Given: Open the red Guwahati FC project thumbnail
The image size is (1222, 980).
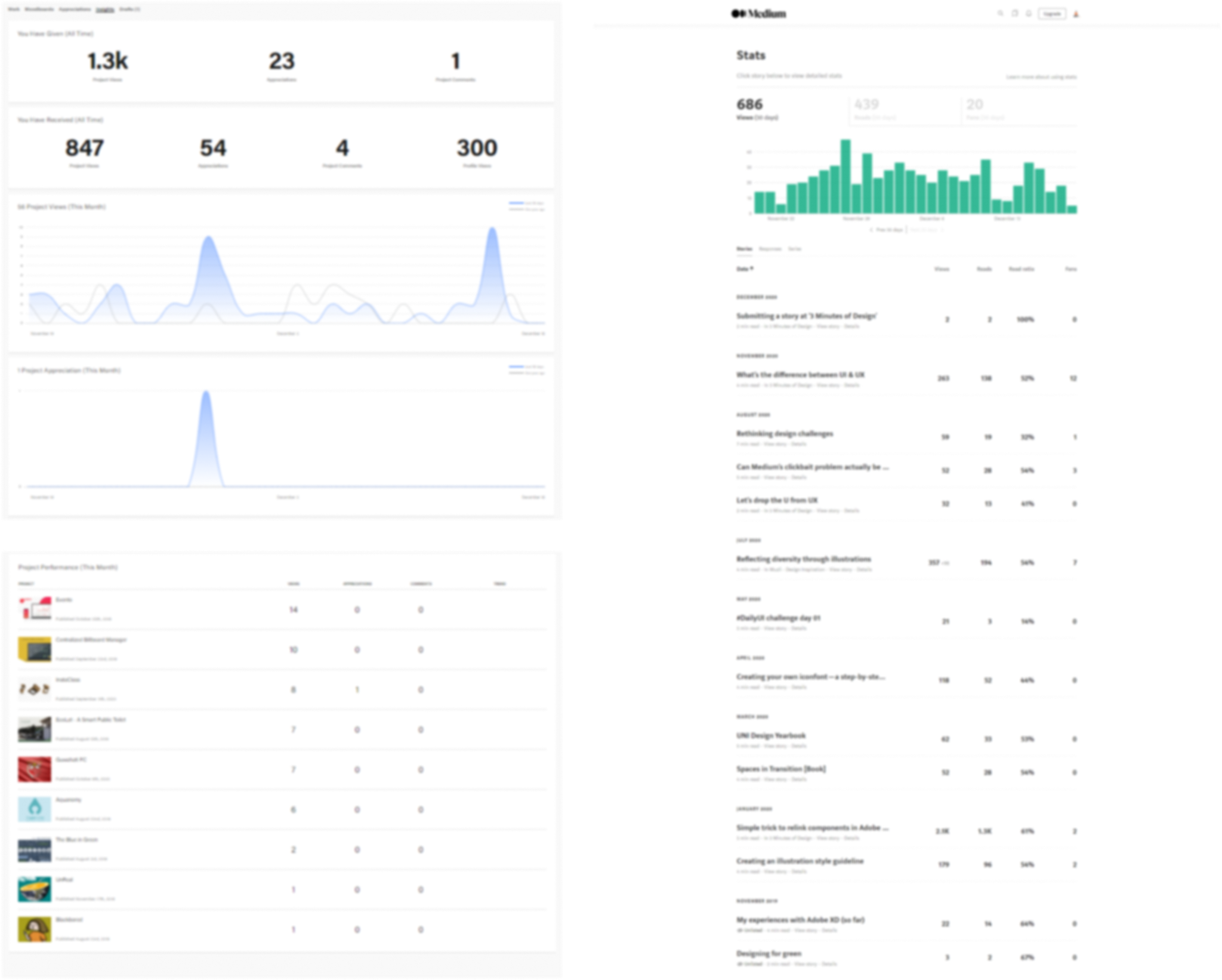Looking at the screenshot, I should 35,769.
